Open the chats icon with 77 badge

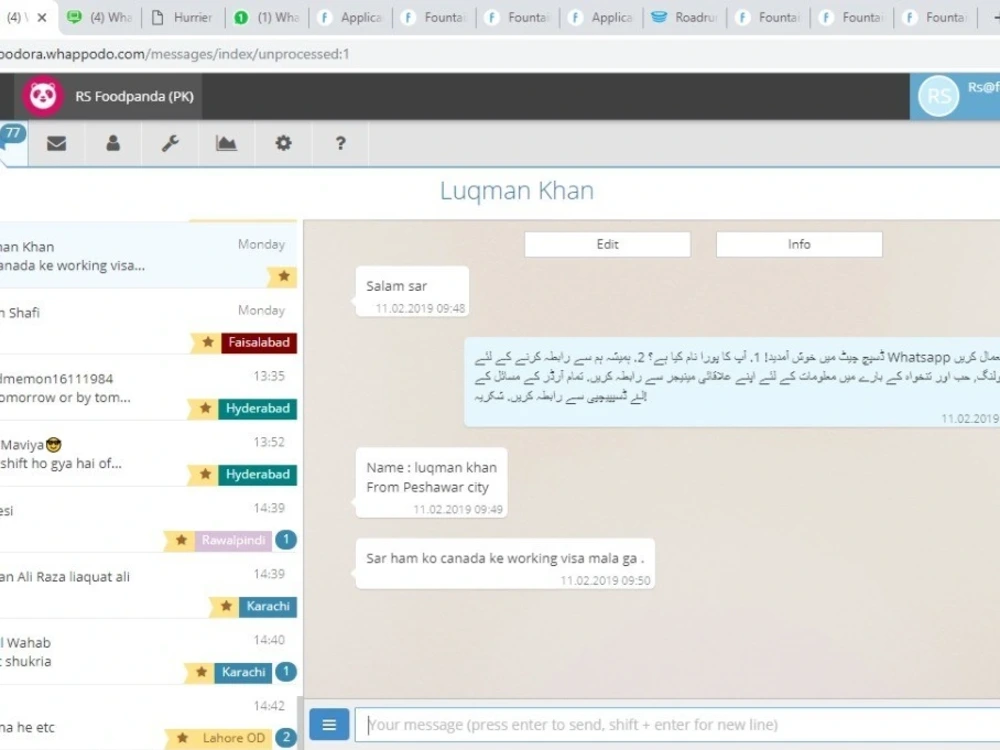(13, 142)
